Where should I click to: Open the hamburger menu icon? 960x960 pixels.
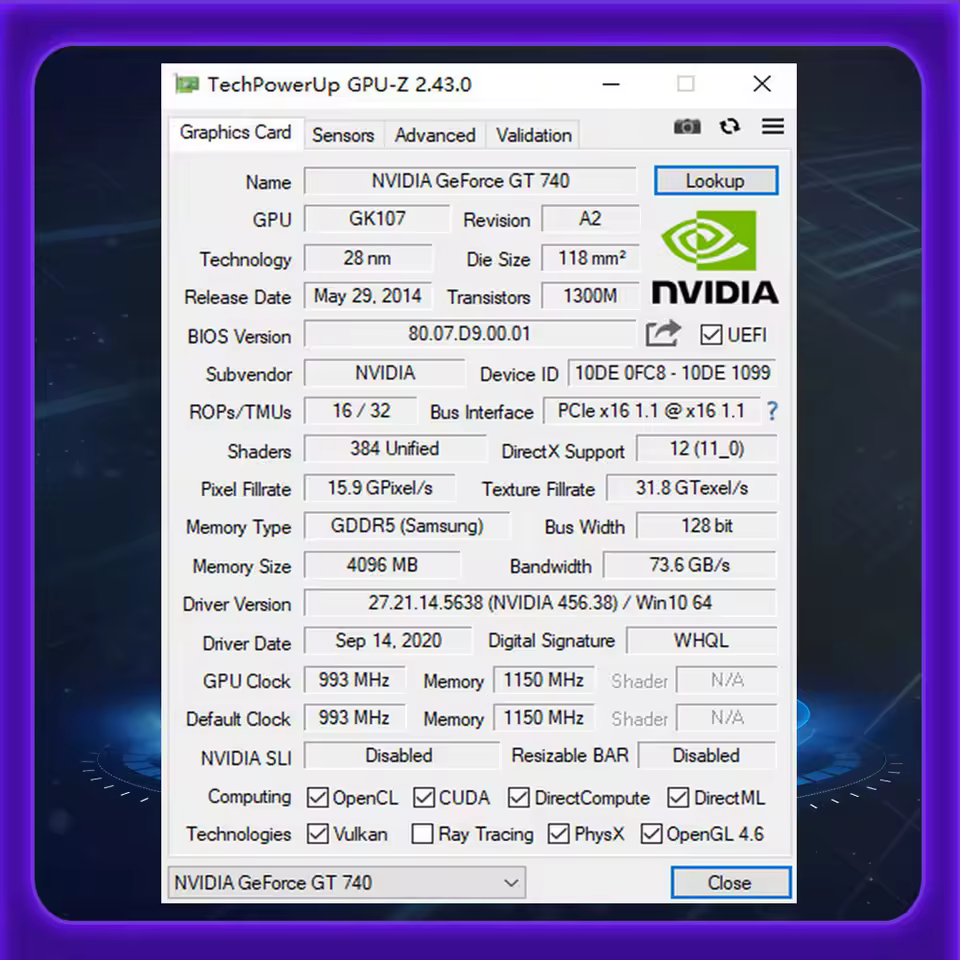(773, 126)
